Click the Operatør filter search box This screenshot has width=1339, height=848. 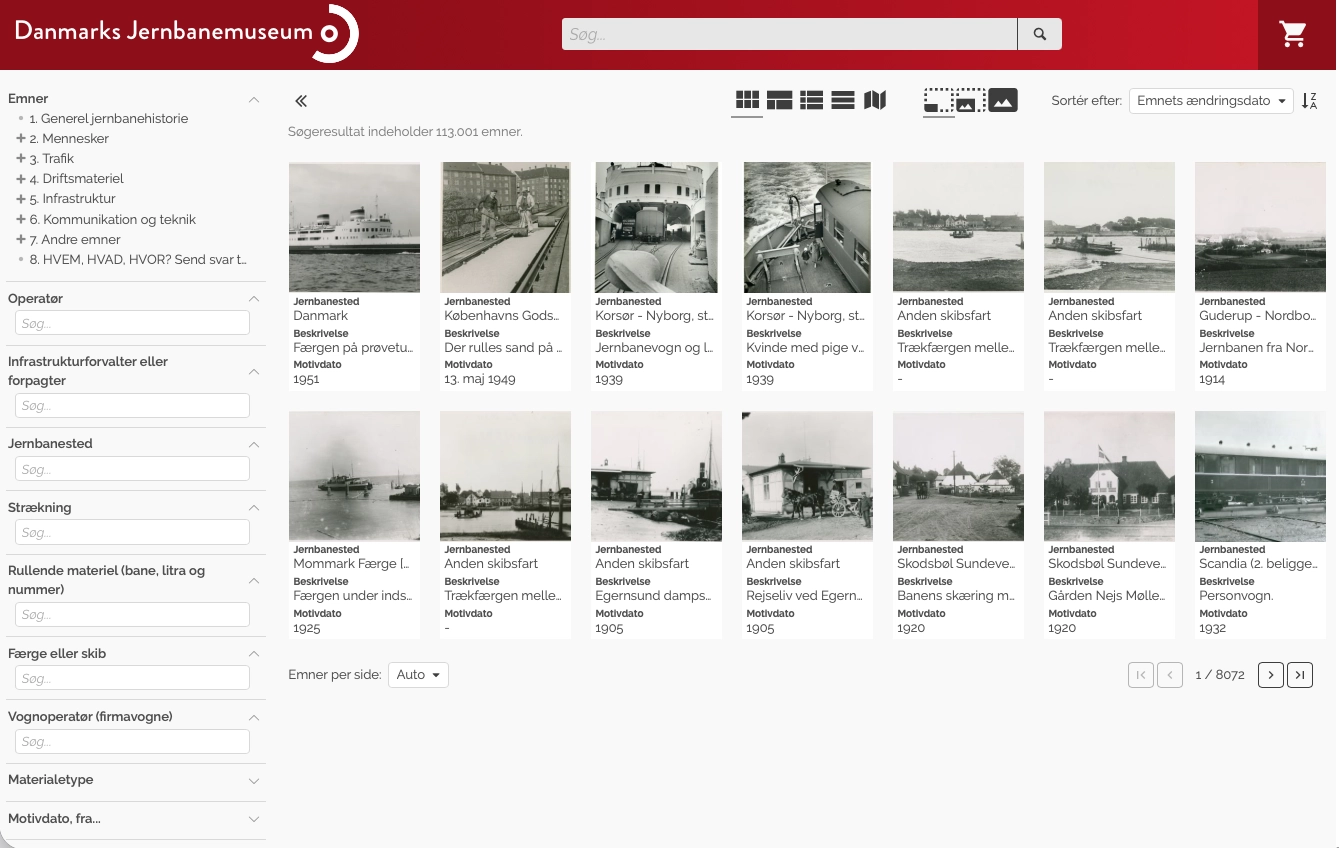pos(132,323)
